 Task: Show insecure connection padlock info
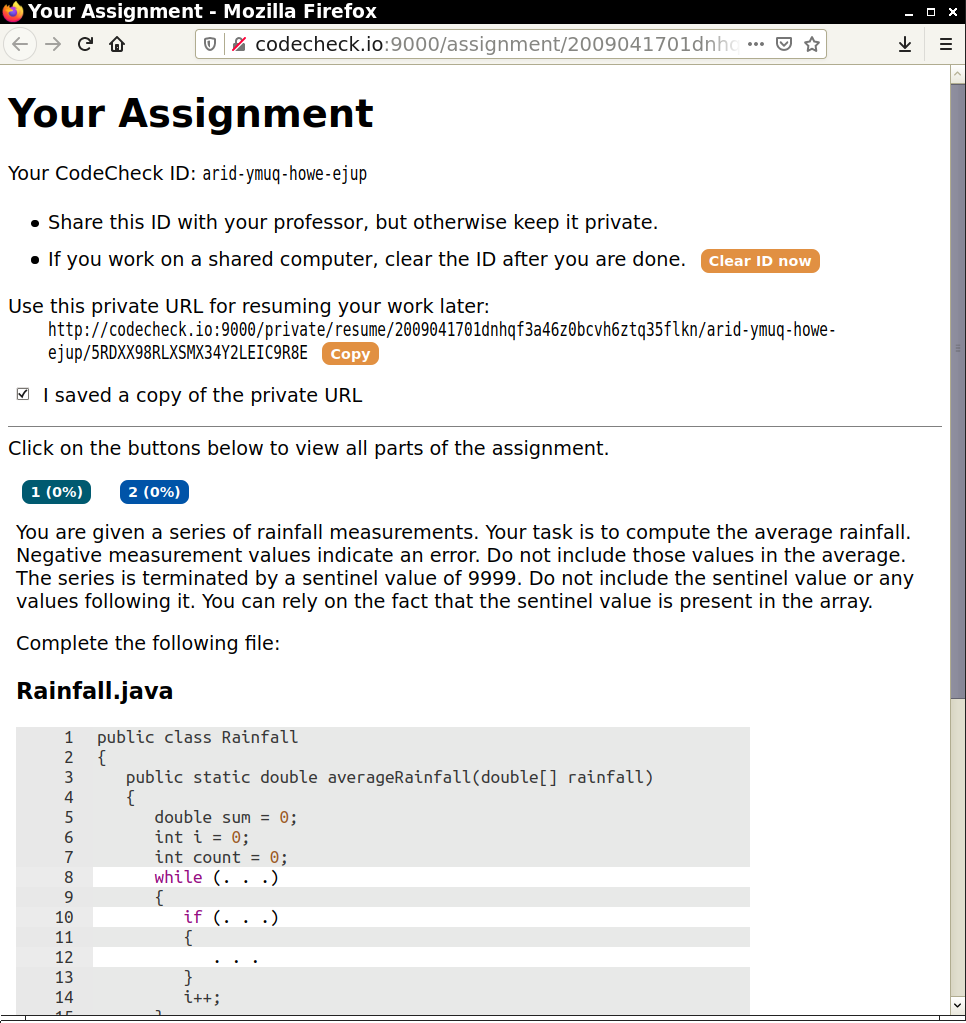click(237, 44)
